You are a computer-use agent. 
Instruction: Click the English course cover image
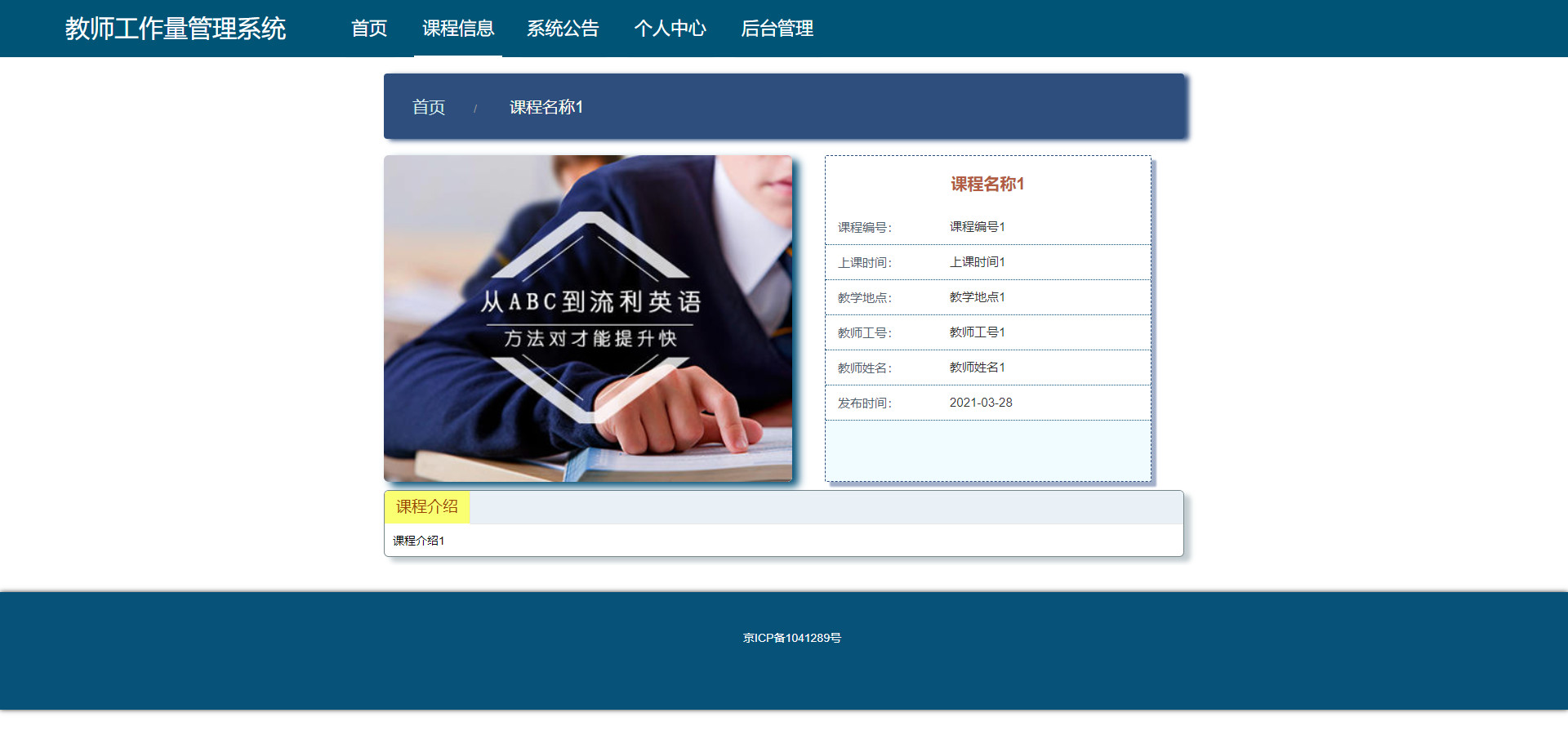(x=588, y=319)
